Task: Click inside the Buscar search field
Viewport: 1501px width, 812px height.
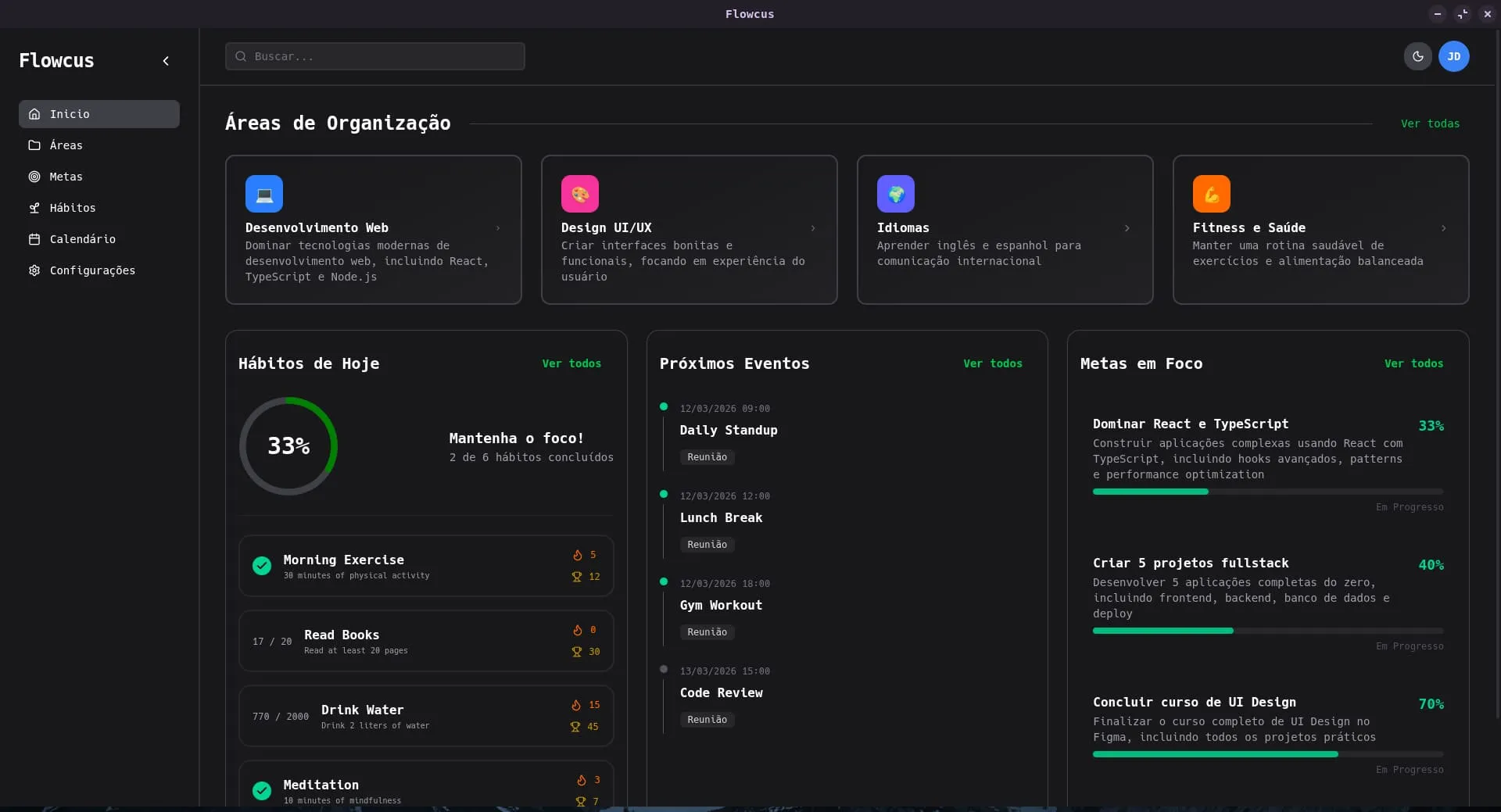Action: [374, 55]
